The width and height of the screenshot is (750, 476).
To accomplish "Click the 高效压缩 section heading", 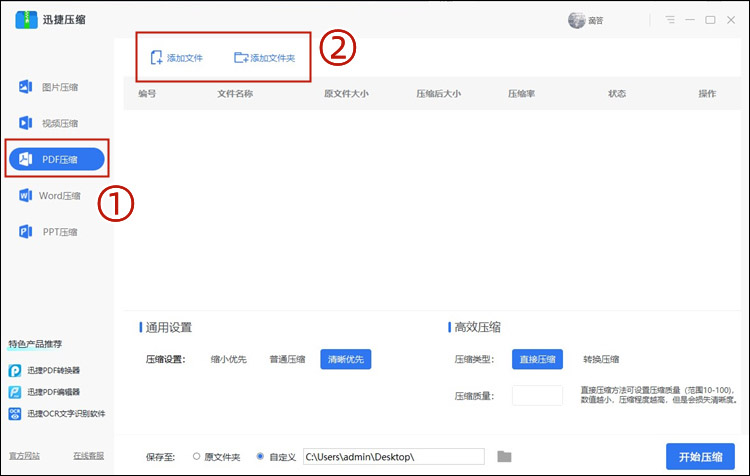I will click(x=477, y=327).
